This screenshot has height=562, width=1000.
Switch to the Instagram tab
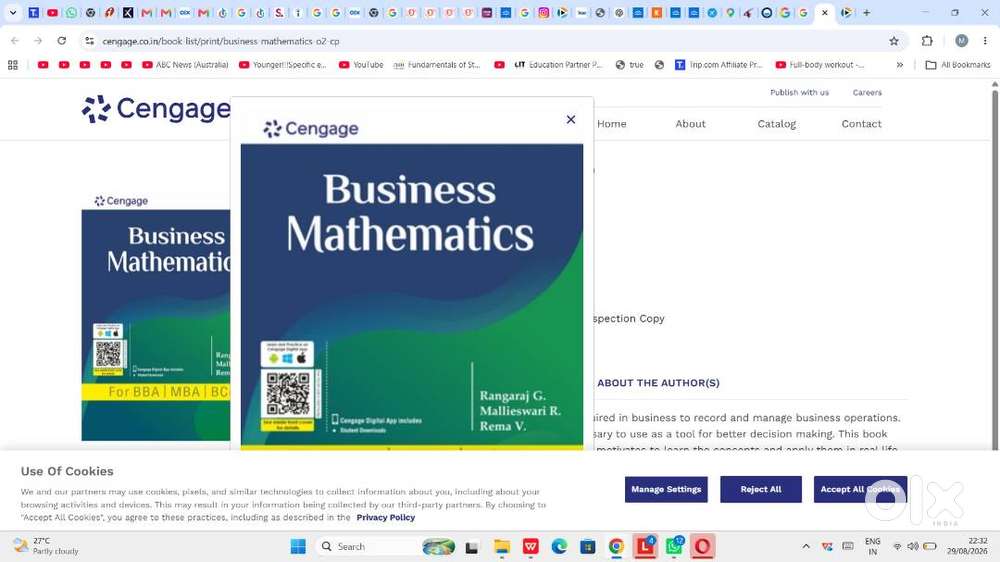click(543, 12)
